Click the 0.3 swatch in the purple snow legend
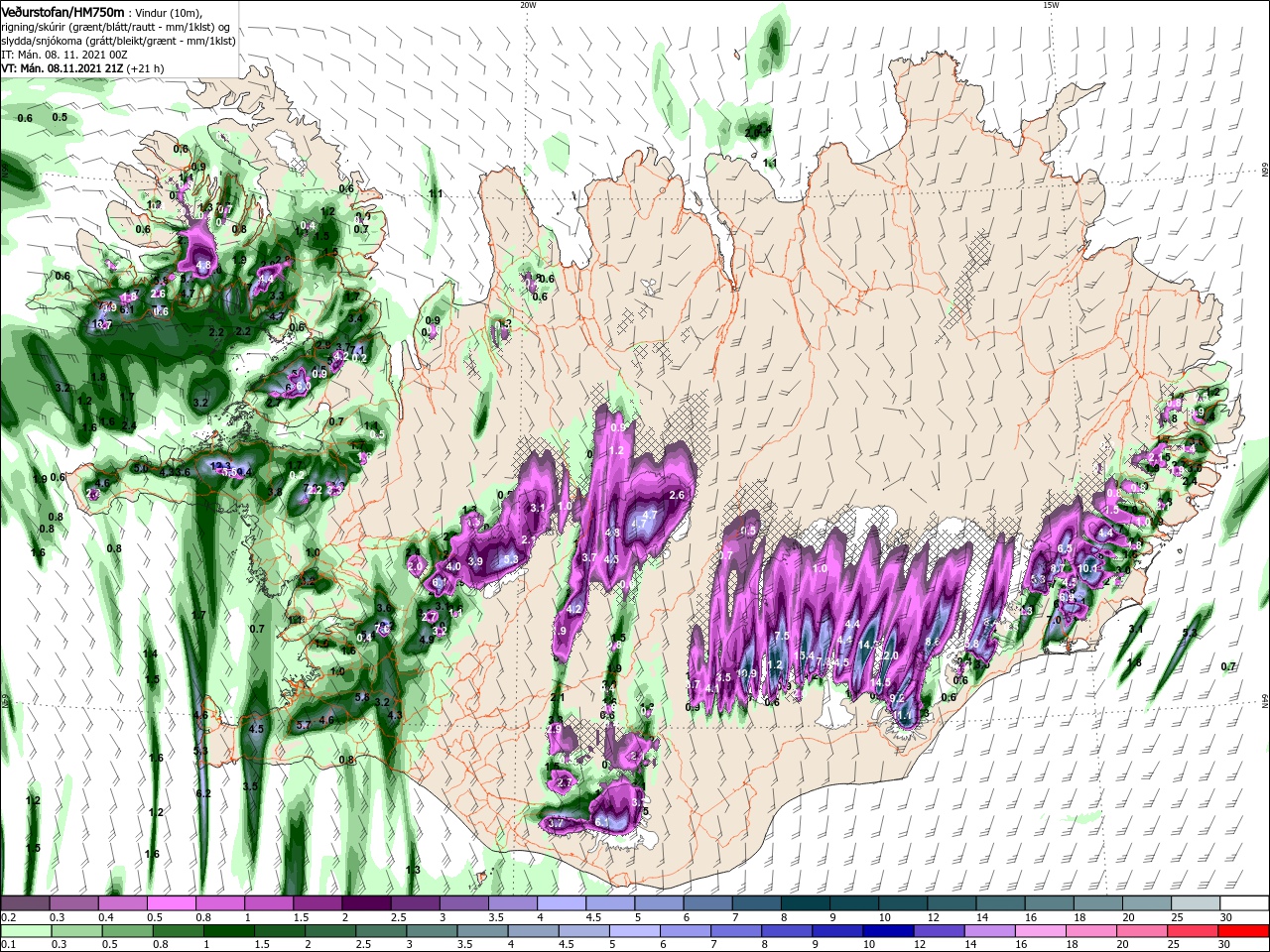This screenshot has height=952, width=1270. click(x=73, y=902)
